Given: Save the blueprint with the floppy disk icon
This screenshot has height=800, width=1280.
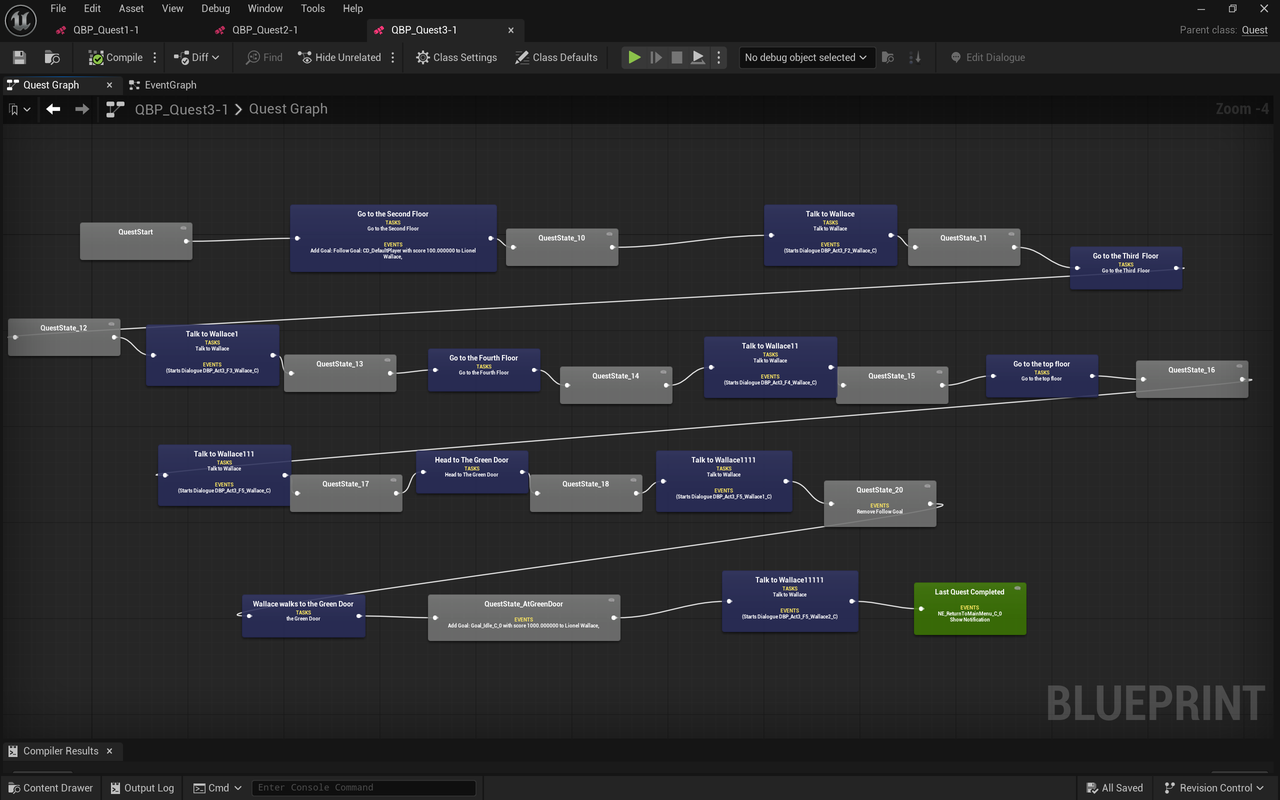Looking at the screenshot, I should coord(19,58).
